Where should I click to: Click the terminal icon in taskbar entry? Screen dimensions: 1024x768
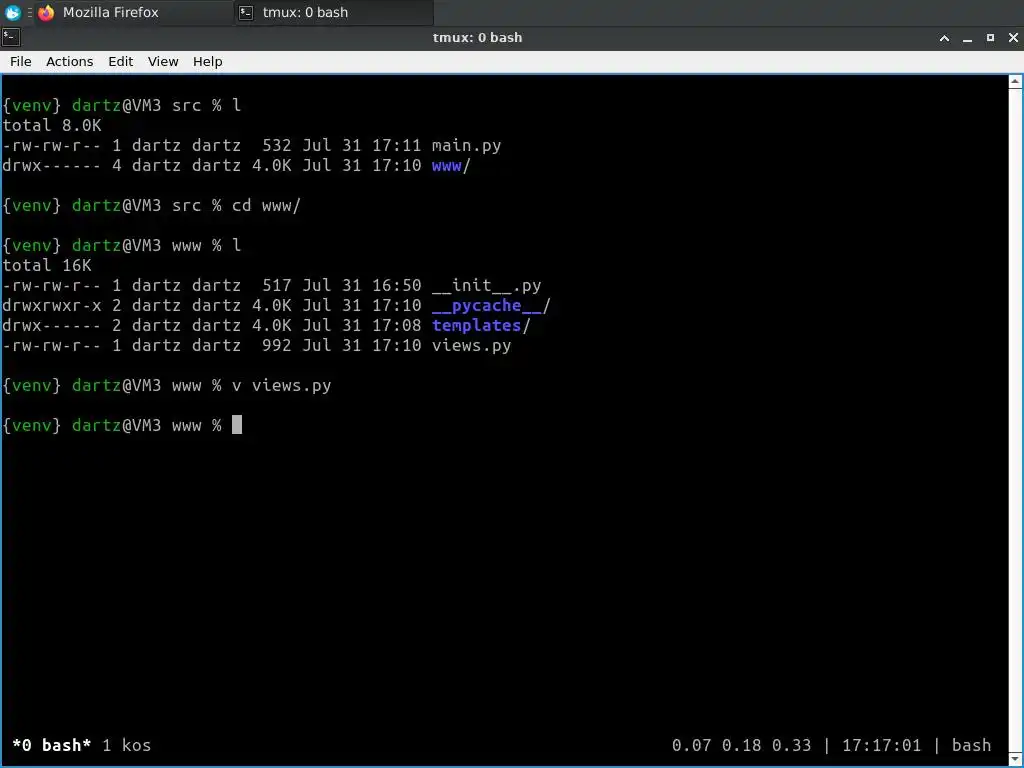pos(246,12)
